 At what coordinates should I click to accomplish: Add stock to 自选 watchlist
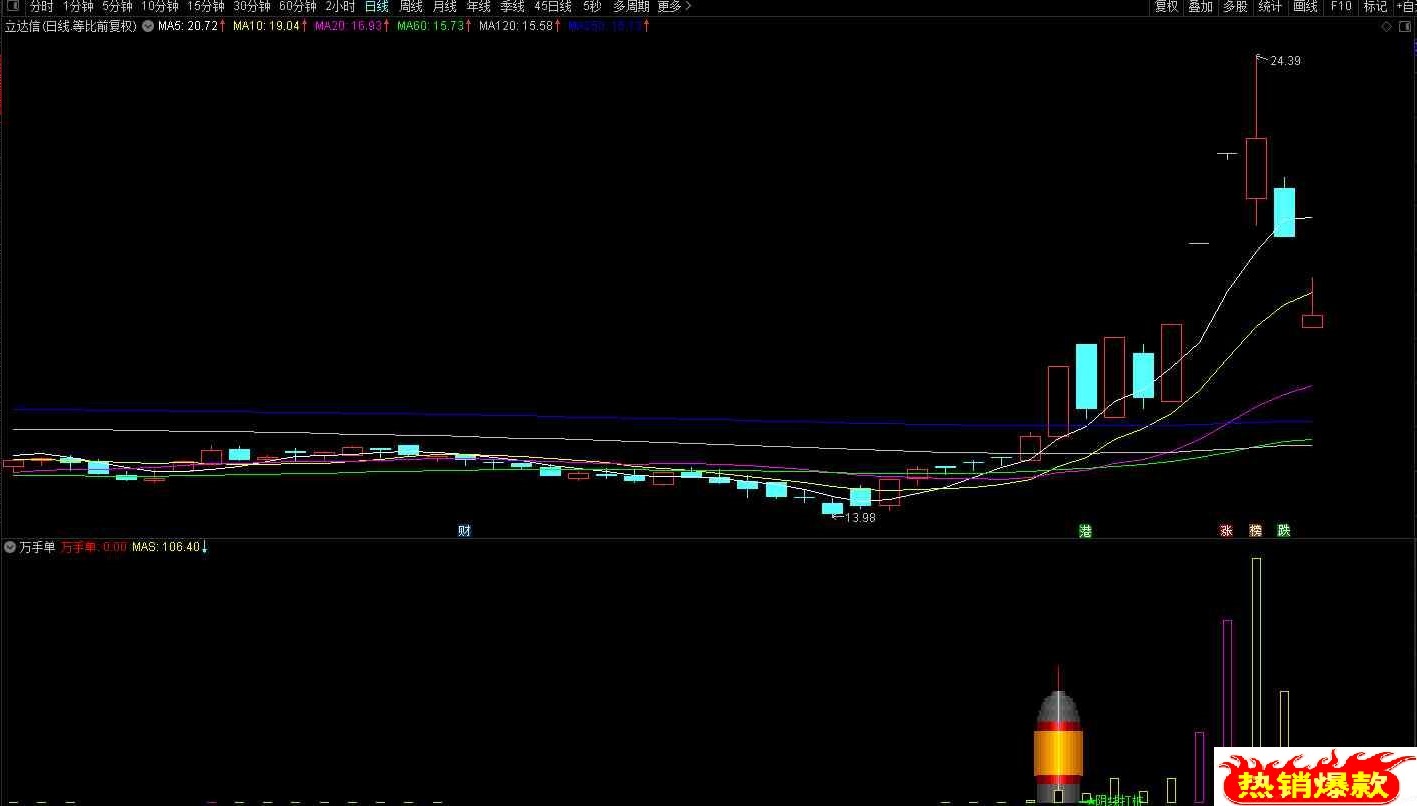(x=1406, y=6)
